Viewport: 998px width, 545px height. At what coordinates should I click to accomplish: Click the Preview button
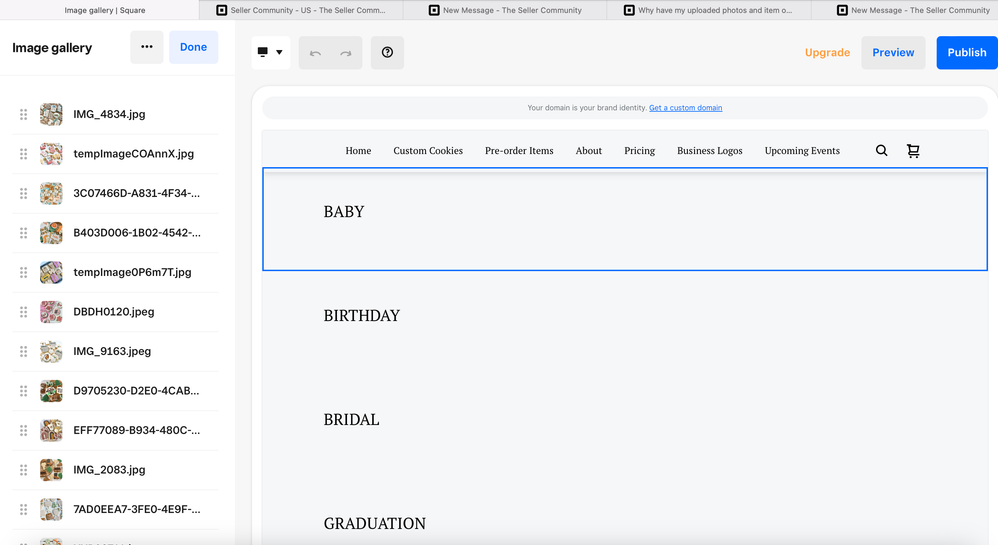(x=893, y=53)
